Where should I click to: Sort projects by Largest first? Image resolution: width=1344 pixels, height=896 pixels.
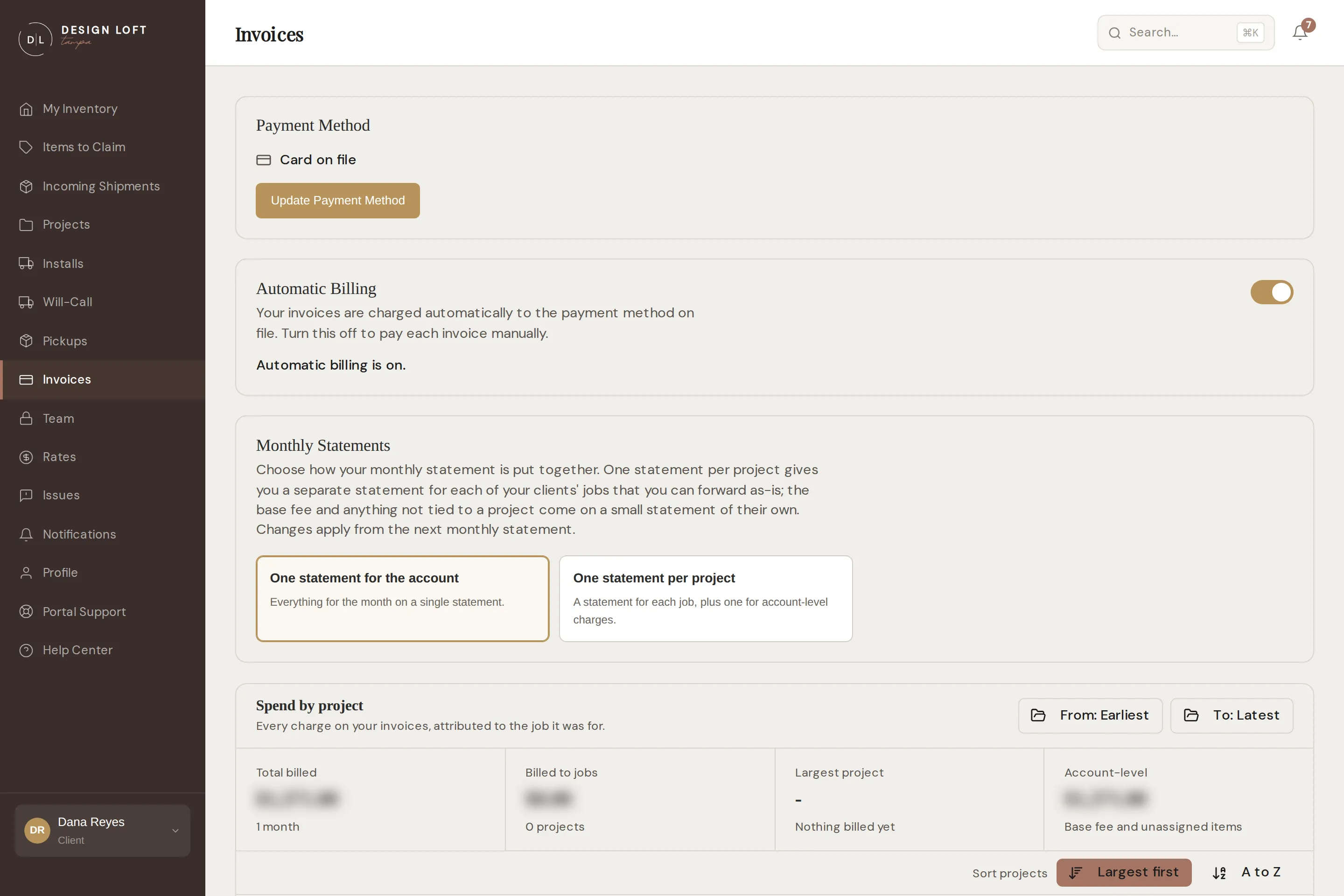[x=1123, y=872]
